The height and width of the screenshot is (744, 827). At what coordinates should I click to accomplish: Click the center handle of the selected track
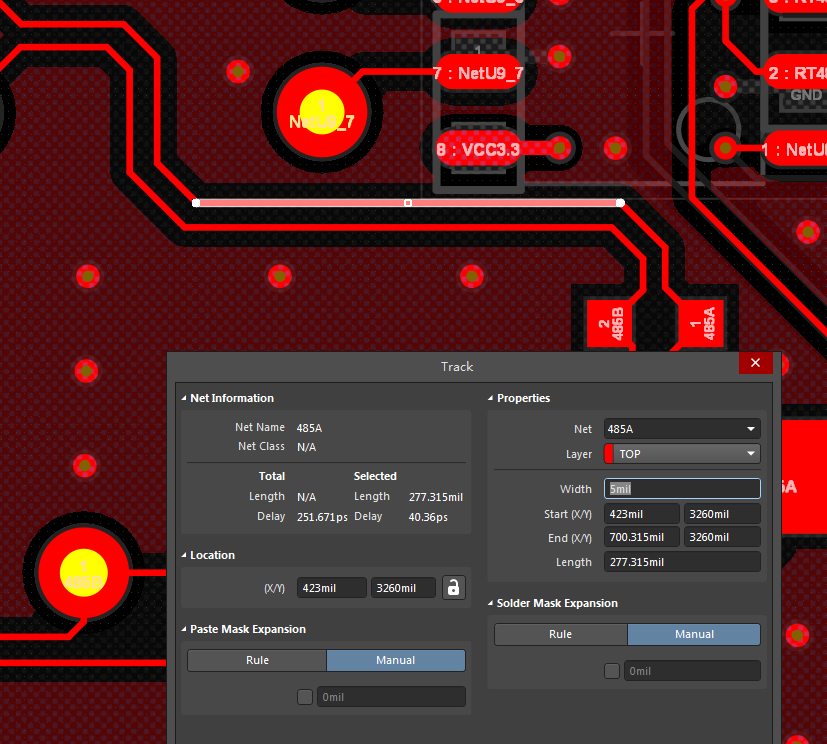pos(408,203)
